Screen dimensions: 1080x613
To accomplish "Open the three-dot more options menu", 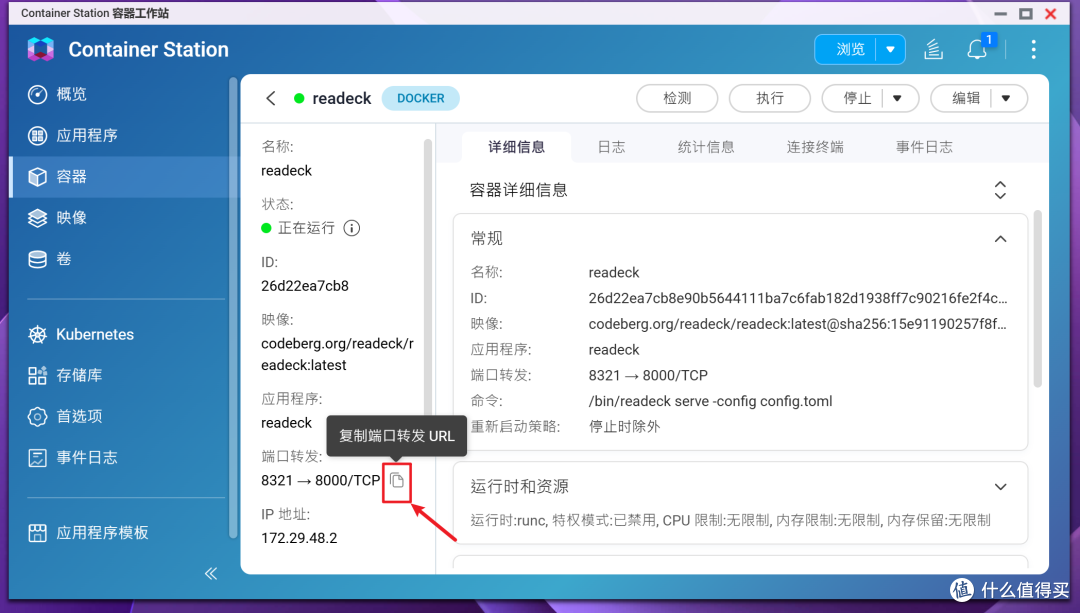I will 1033,50.
